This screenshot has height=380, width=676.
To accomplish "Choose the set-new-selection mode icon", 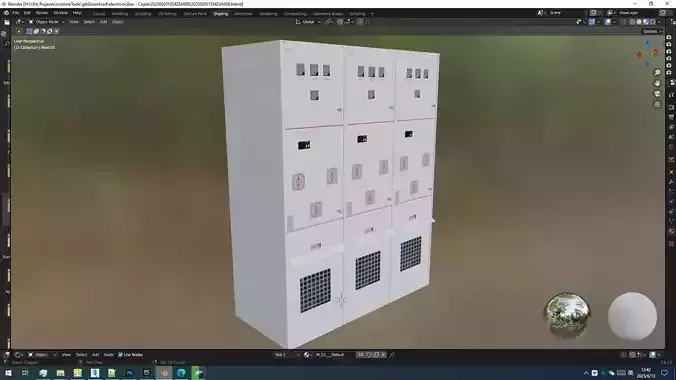I will point(29,31).
